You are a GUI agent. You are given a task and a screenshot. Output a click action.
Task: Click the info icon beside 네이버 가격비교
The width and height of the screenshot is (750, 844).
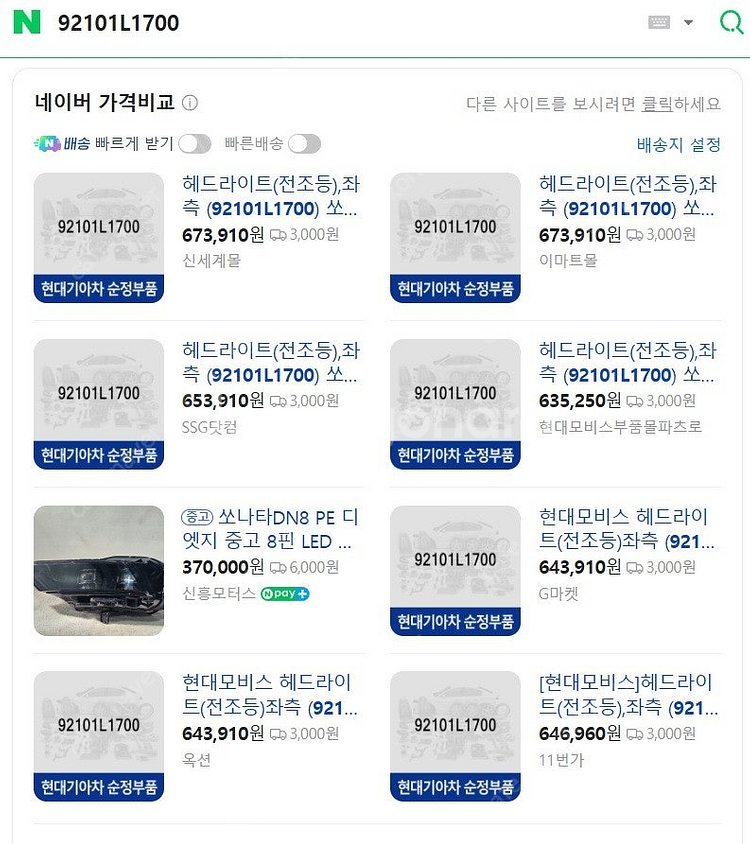(190, 102)
